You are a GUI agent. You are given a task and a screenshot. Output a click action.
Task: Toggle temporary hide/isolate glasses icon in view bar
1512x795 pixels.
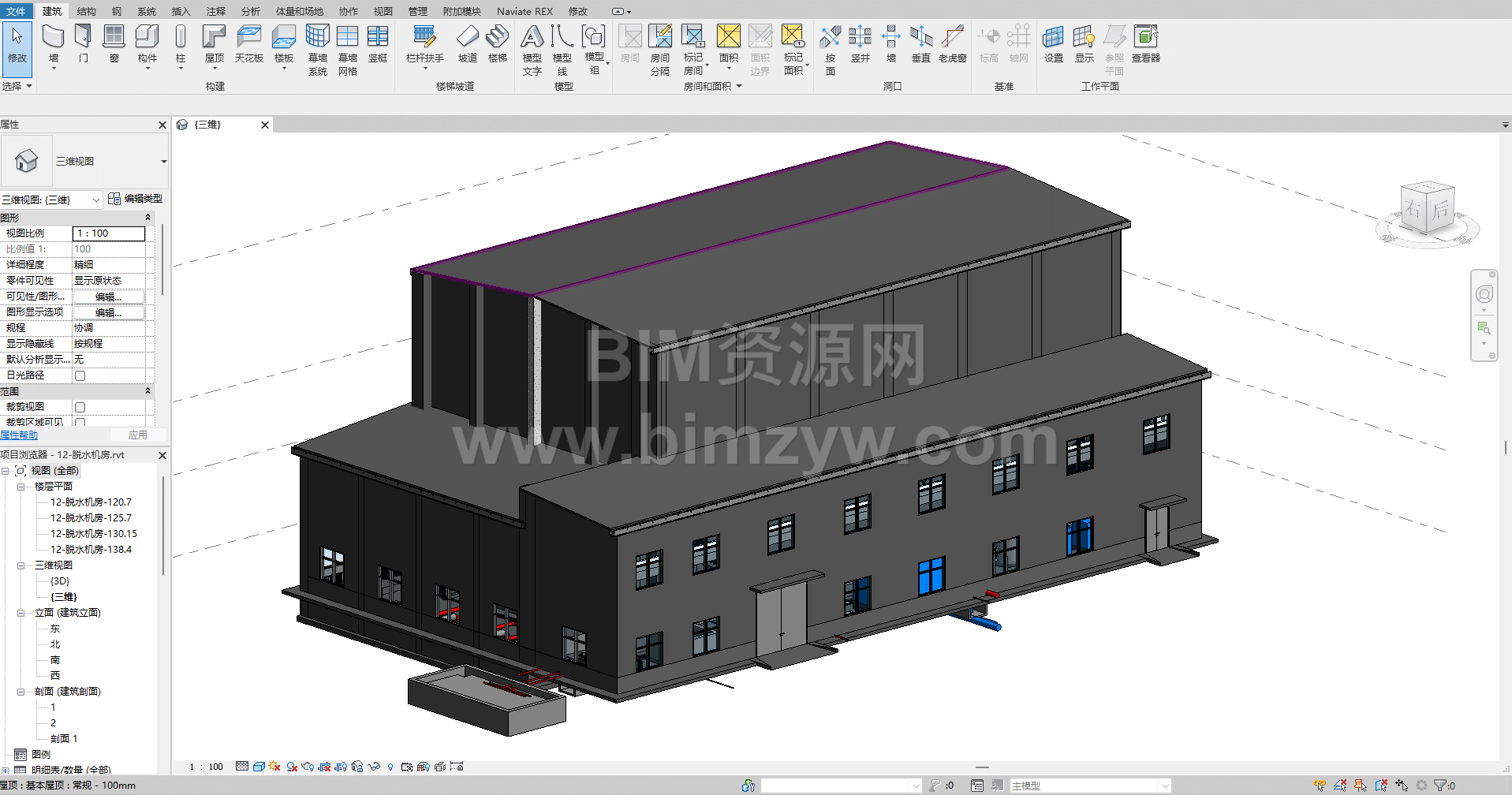375,766
